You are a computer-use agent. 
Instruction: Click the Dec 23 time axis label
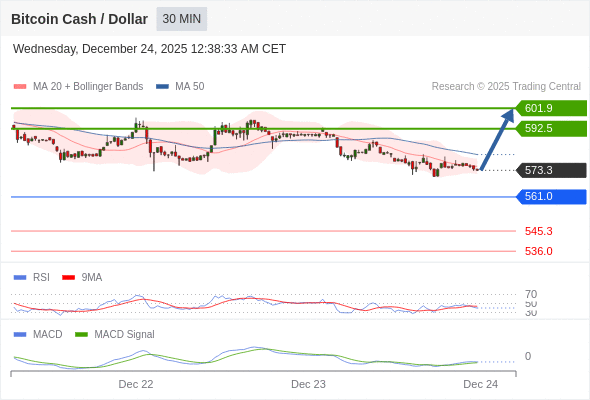(309, 384)
